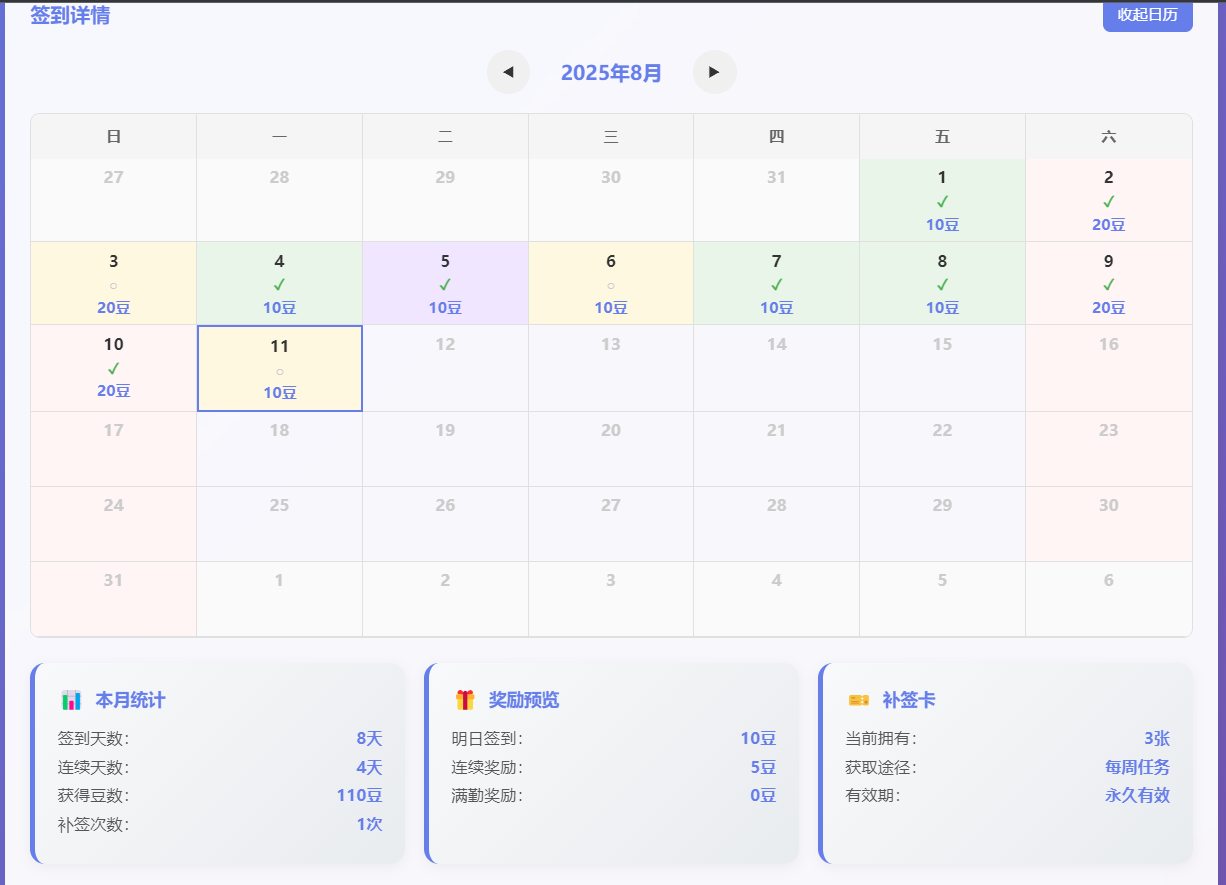Select August 8 calendar cell
The image size is (1226, 885).
[942, 283]
